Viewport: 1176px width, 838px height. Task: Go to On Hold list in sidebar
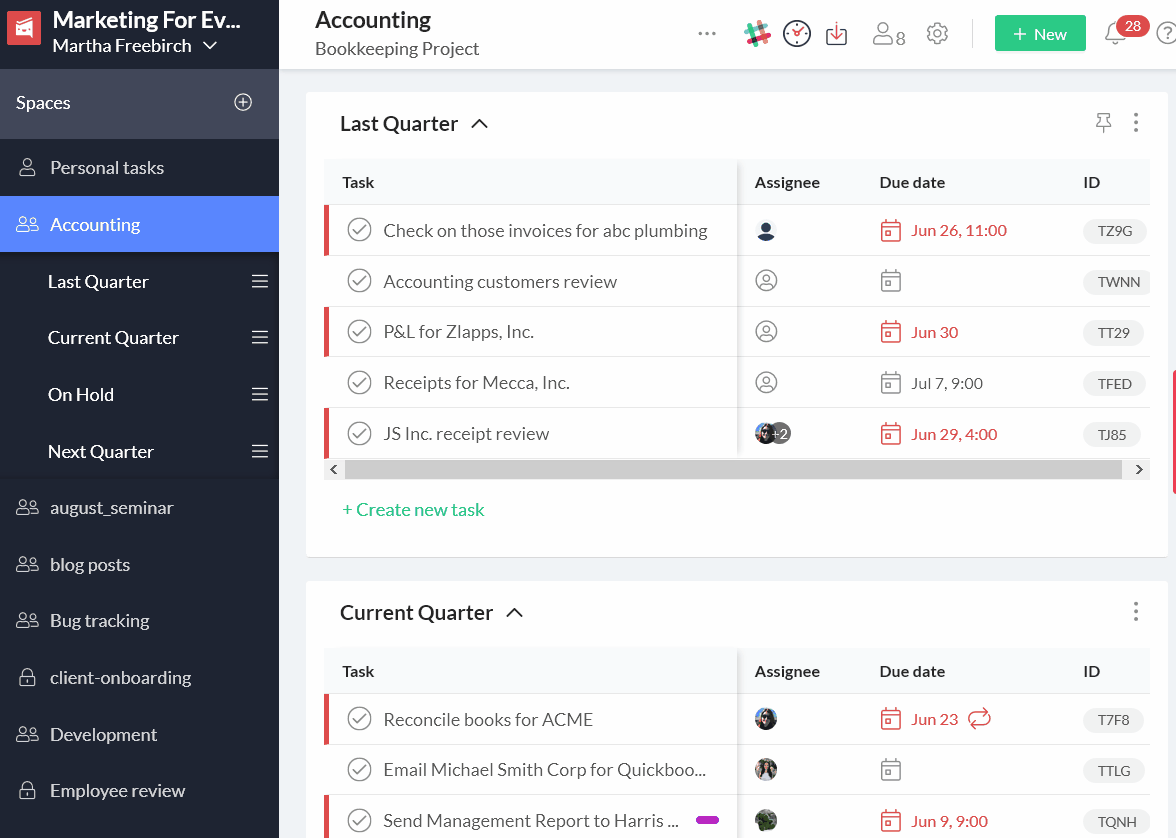tap(81, 395)
